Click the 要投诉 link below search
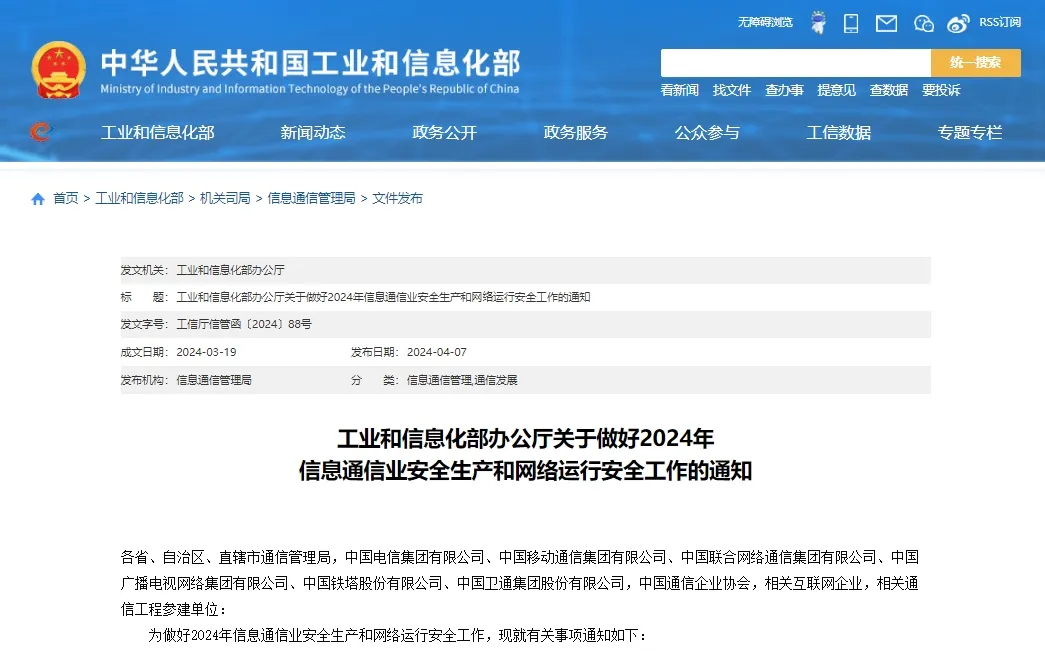The height and width of the screenshot is (651, 1045). pos(941,90)
